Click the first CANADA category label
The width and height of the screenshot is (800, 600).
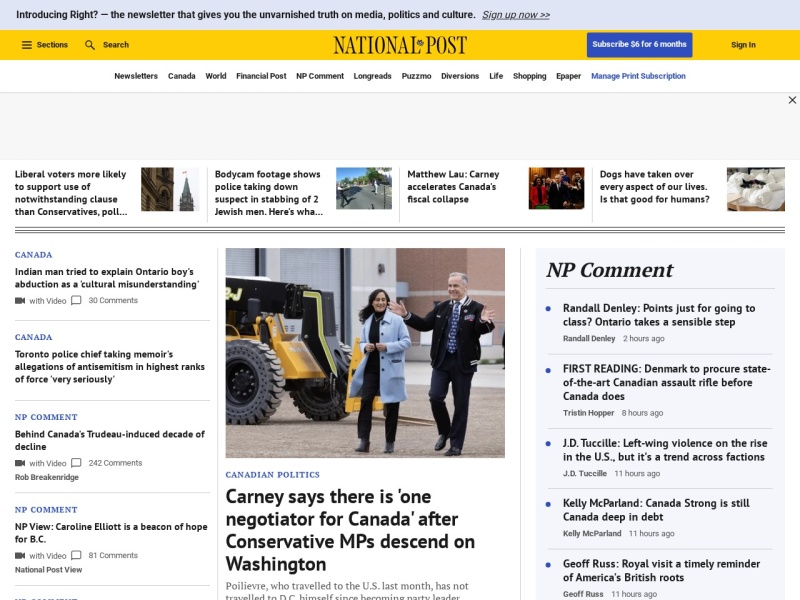[x=33, y=255]
